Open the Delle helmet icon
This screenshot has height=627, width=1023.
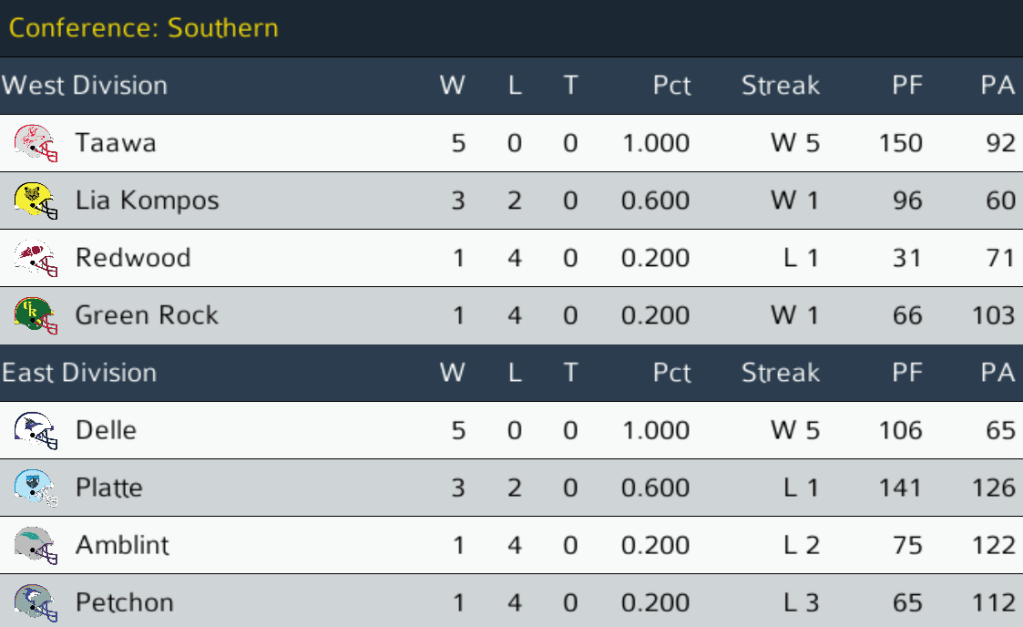tap(35, 431)
